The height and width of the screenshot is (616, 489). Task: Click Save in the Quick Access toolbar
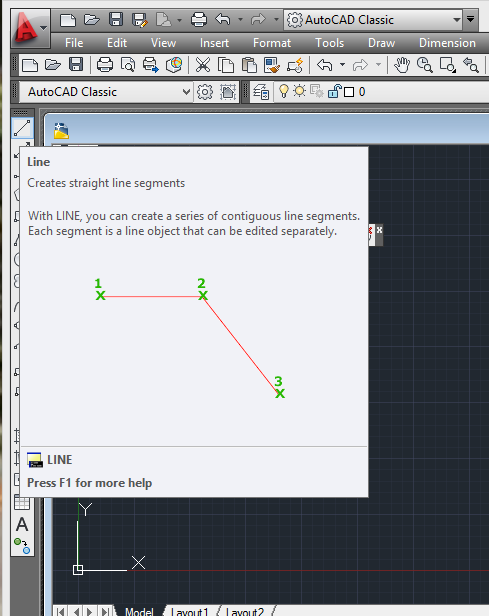pyautogui.click(x=115, y=20)
